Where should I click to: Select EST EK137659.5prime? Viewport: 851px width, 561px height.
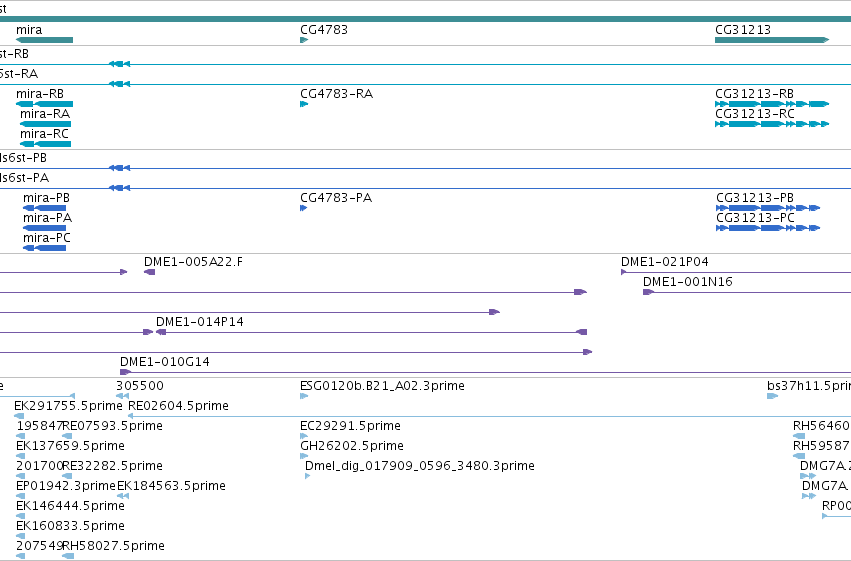(21, 456)
